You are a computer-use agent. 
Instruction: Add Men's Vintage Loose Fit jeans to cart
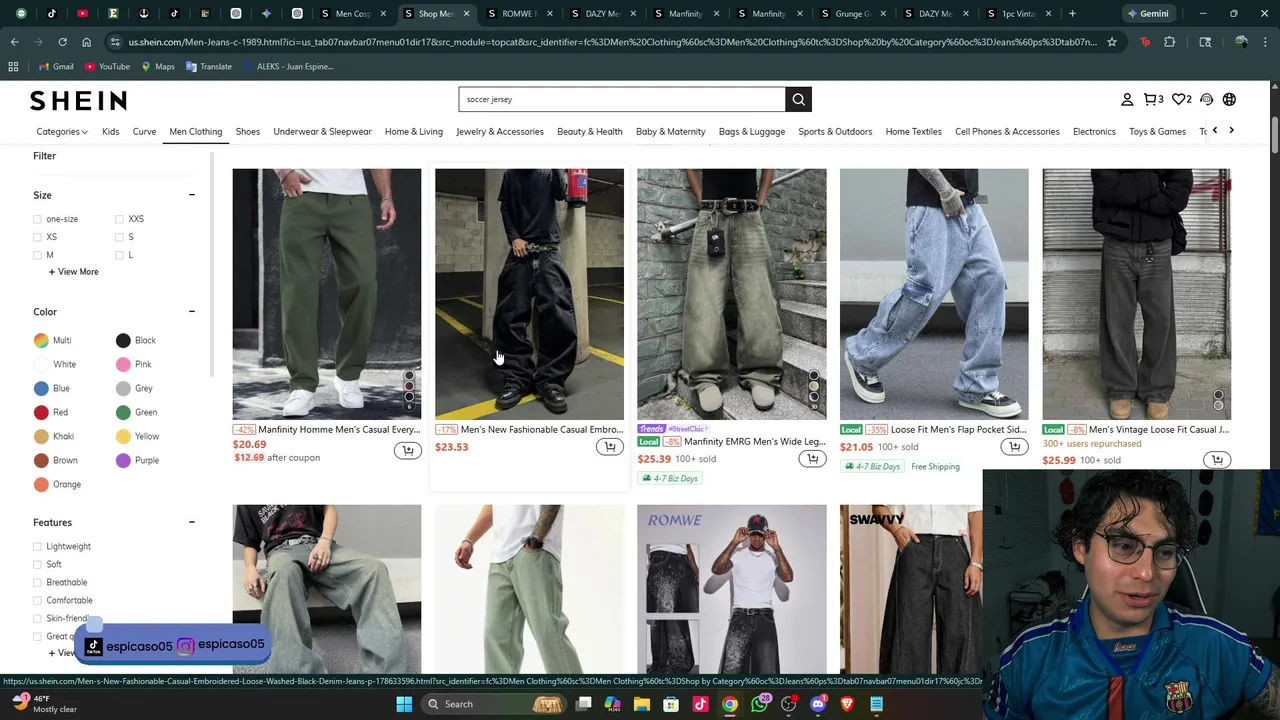point(1217,460)
